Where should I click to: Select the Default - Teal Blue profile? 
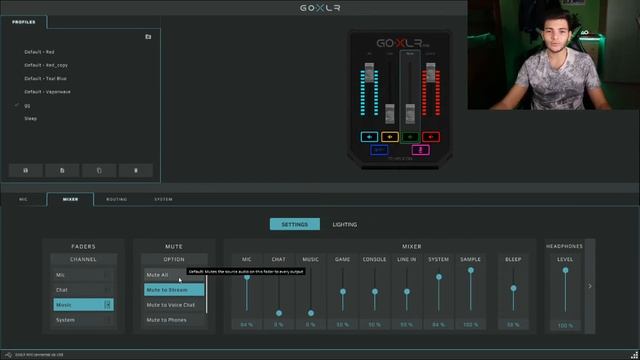pyautogui.click(x=45, y=78)
